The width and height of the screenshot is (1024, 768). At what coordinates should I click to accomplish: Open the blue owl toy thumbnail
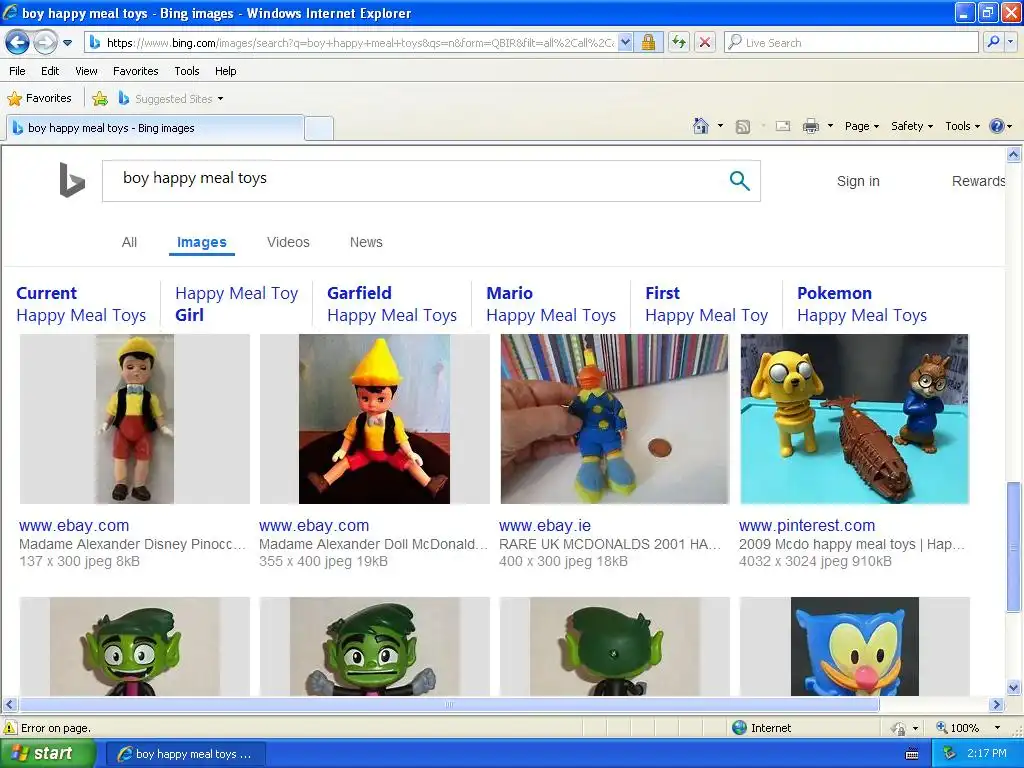(x=854, y=647)
